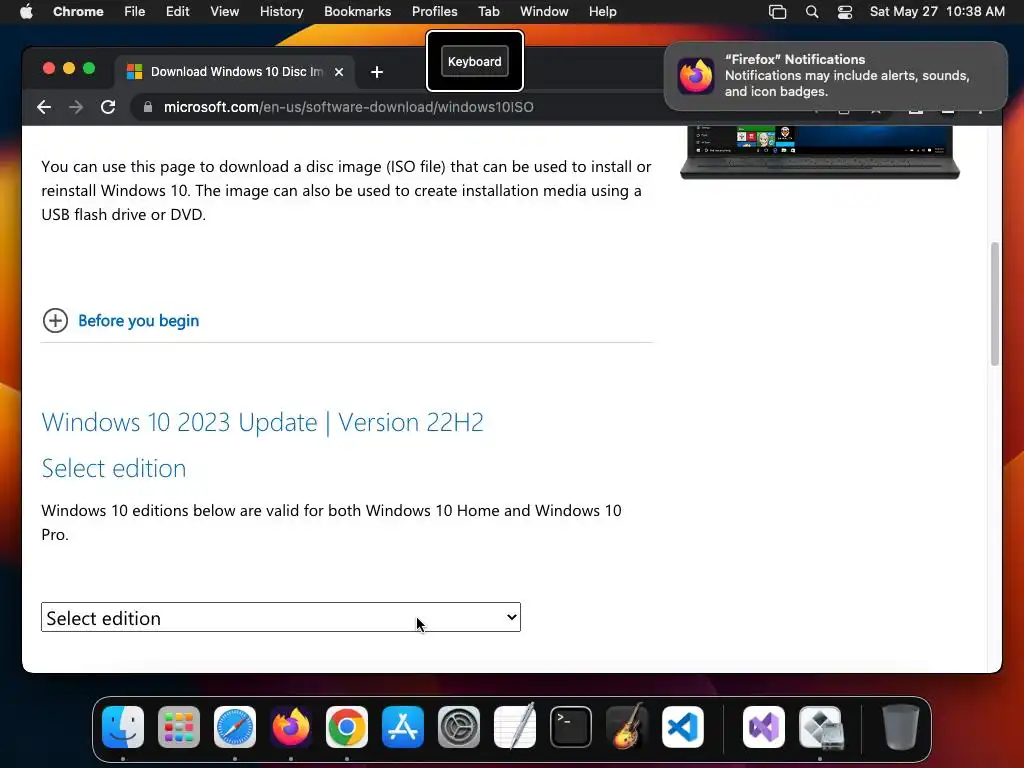Open the View menu
This screenshot has width=1024, height=768.
point(225,12)
